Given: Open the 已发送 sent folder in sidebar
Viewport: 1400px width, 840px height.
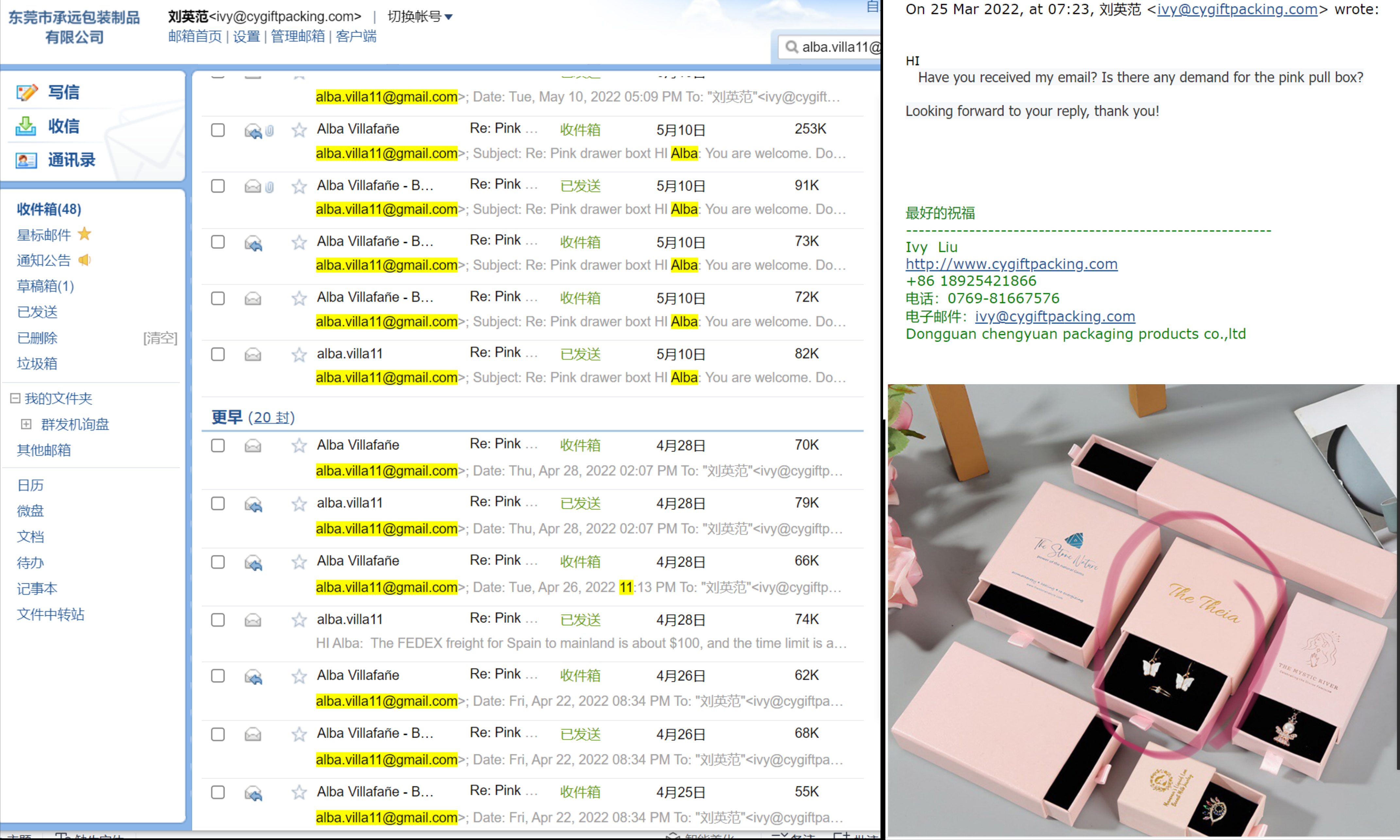Looking at the screenshot, I should coord(37,312).
